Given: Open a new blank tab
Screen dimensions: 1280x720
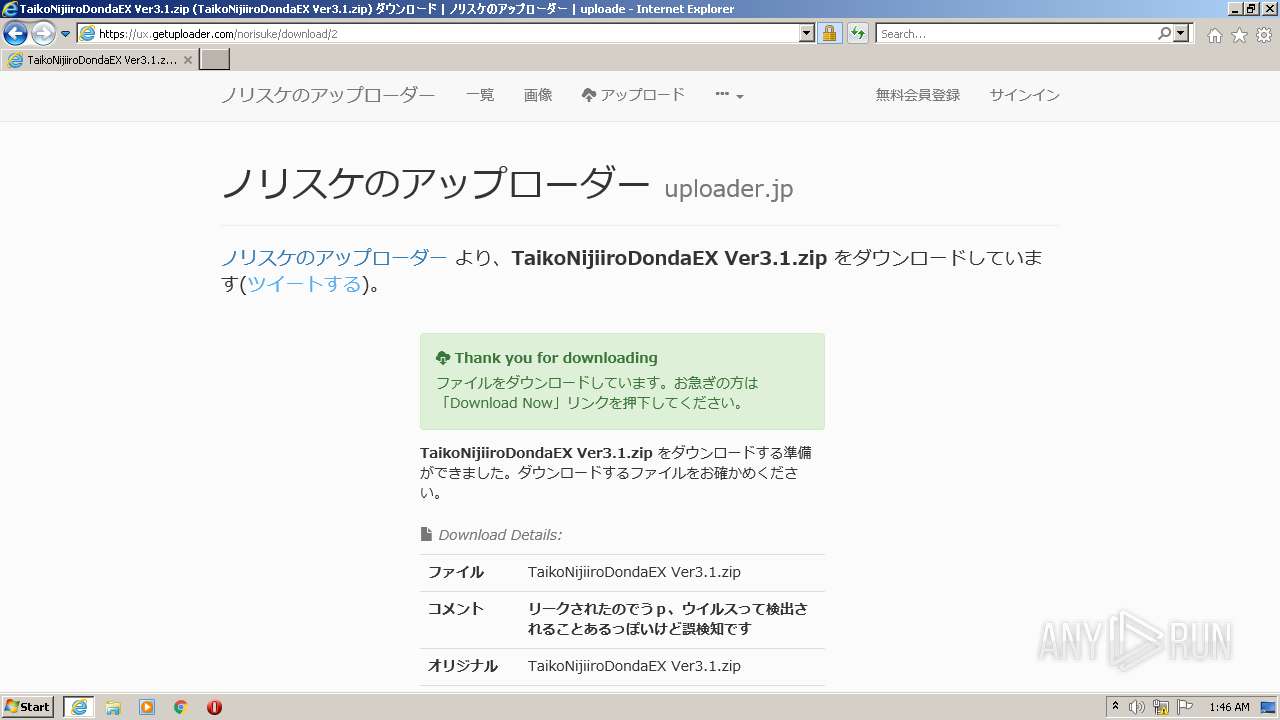Looking at the screenshot, I should 215,60.
